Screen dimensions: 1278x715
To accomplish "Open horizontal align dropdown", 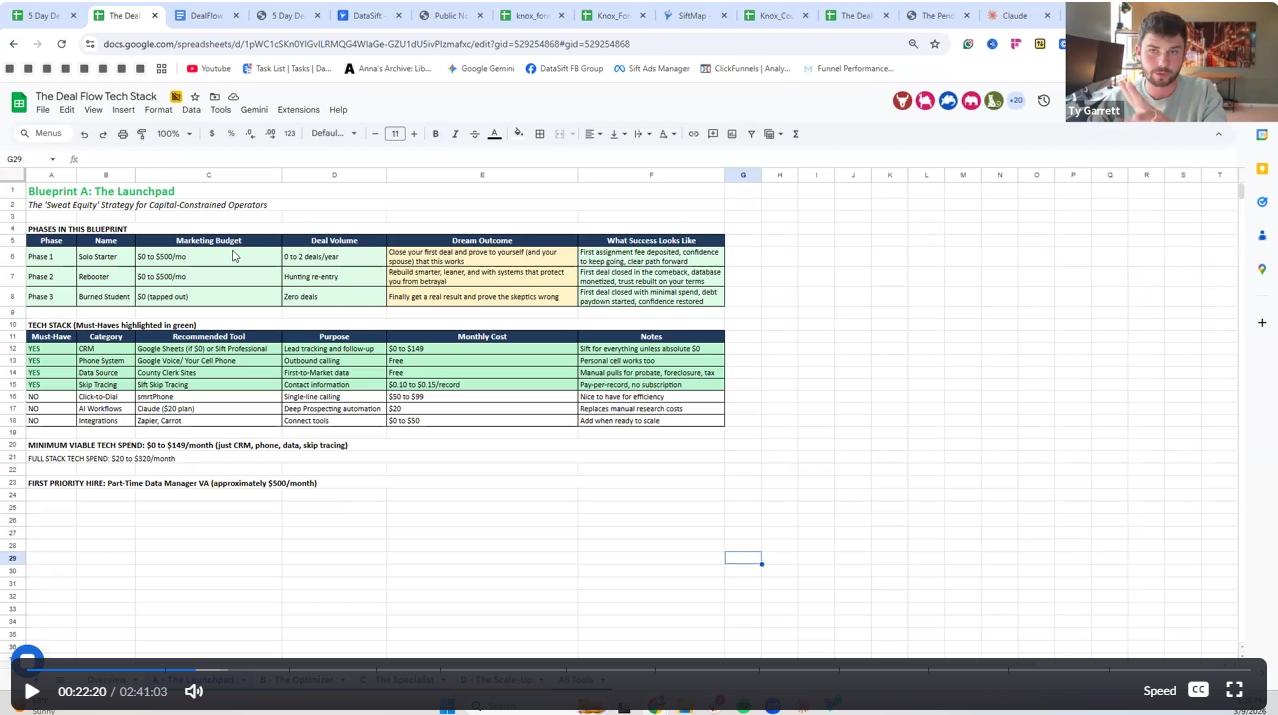I will (594, 134).
